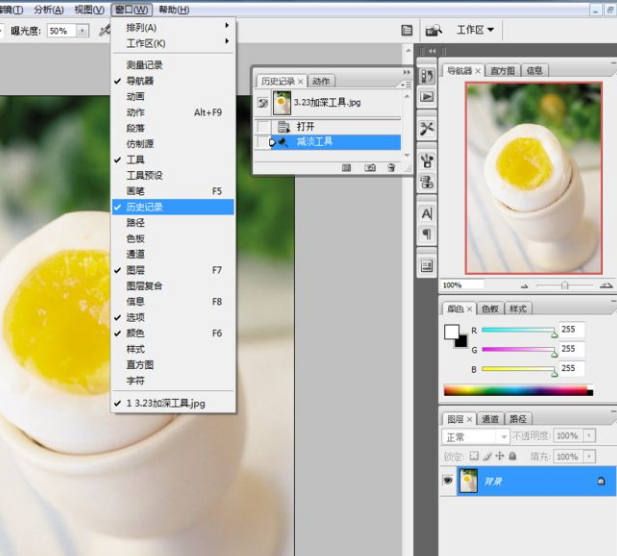The width and height of the screenshot is (617, 556).
Task: Create new document from current state in History panel
Action: [346, 168]
